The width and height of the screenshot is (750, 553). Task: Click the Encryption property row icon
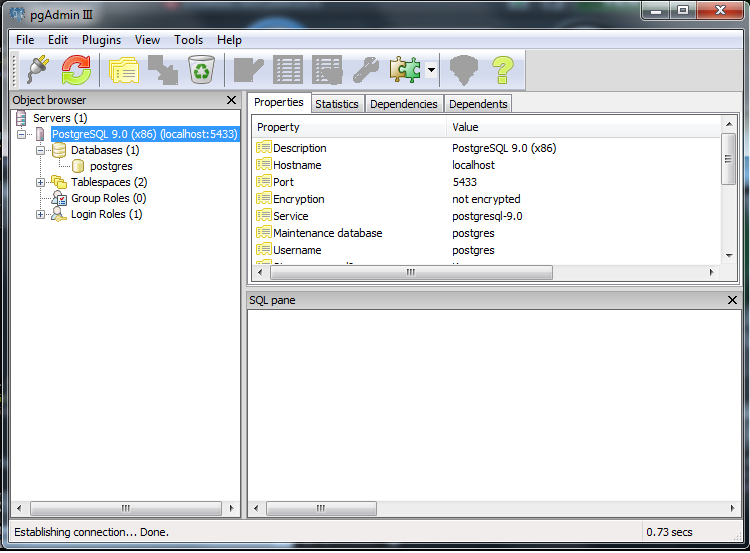[264, 199]
